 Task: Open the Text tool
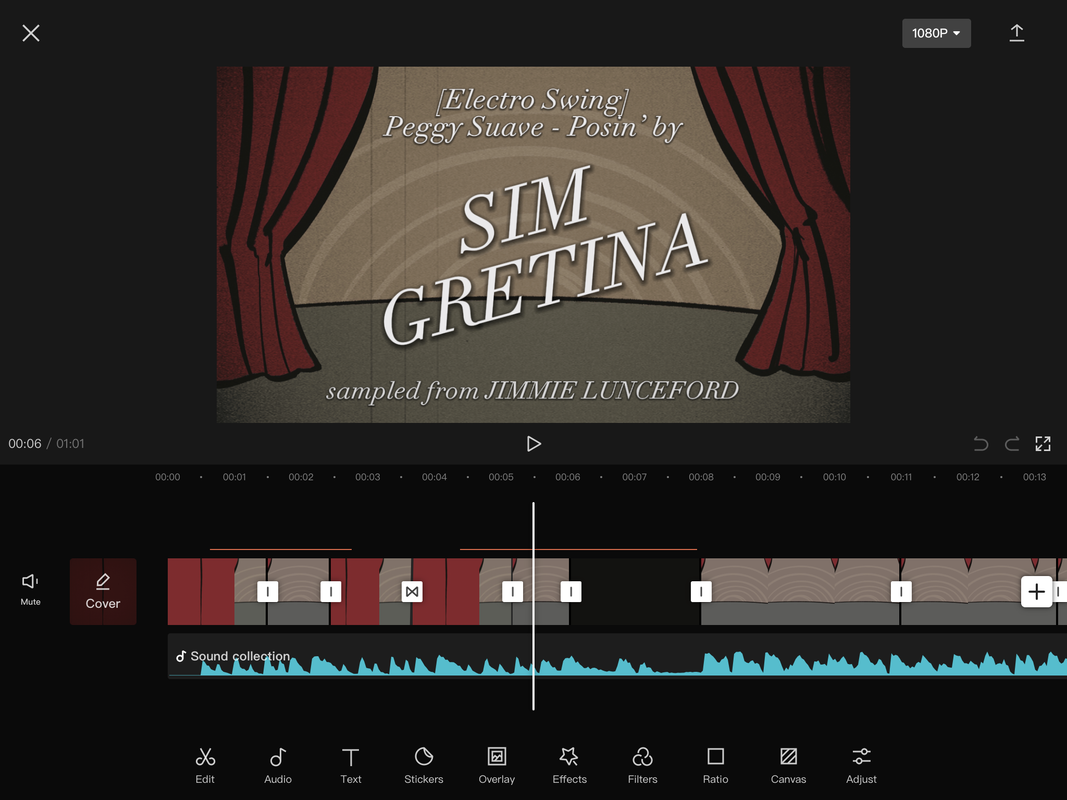350,765
